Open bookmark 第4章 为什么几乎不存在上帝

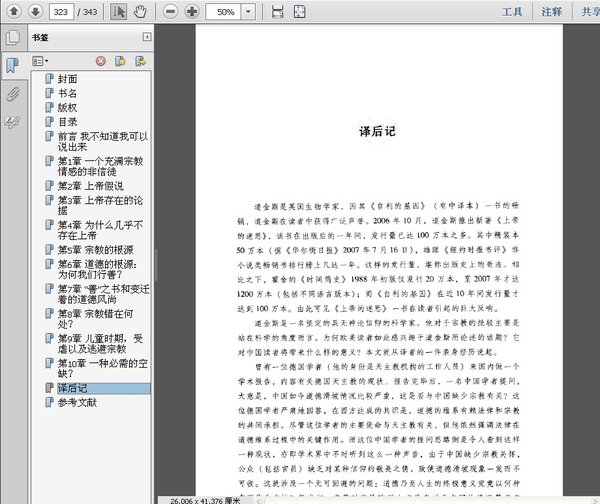tap(100, 230)
